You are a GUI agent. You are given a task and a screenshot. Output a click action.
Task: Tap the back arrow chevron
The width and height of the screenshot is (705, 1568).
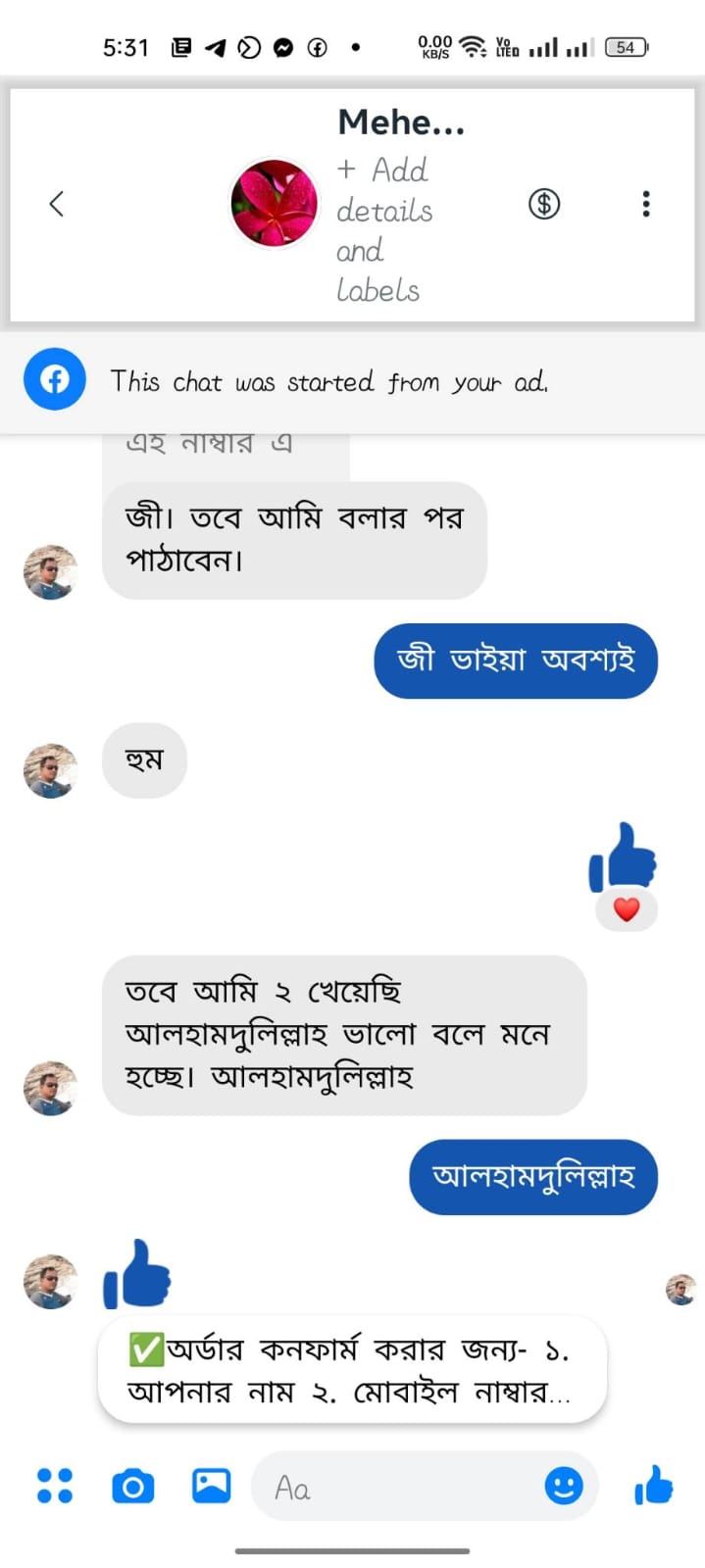56,204
